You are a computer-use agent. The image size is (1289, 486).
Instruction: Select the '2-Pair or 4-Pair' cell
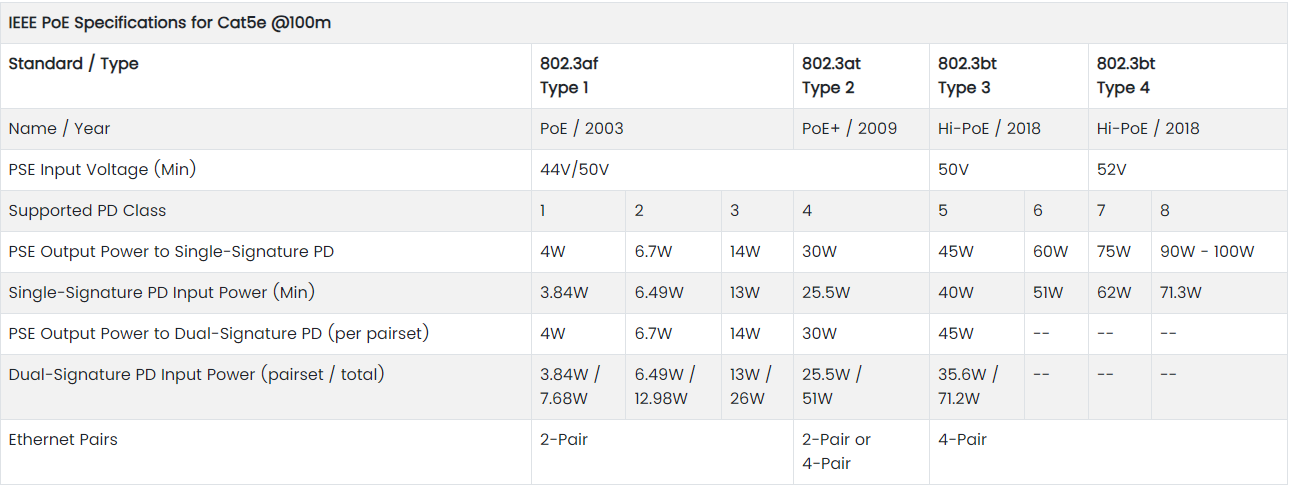tap(836, 451)
